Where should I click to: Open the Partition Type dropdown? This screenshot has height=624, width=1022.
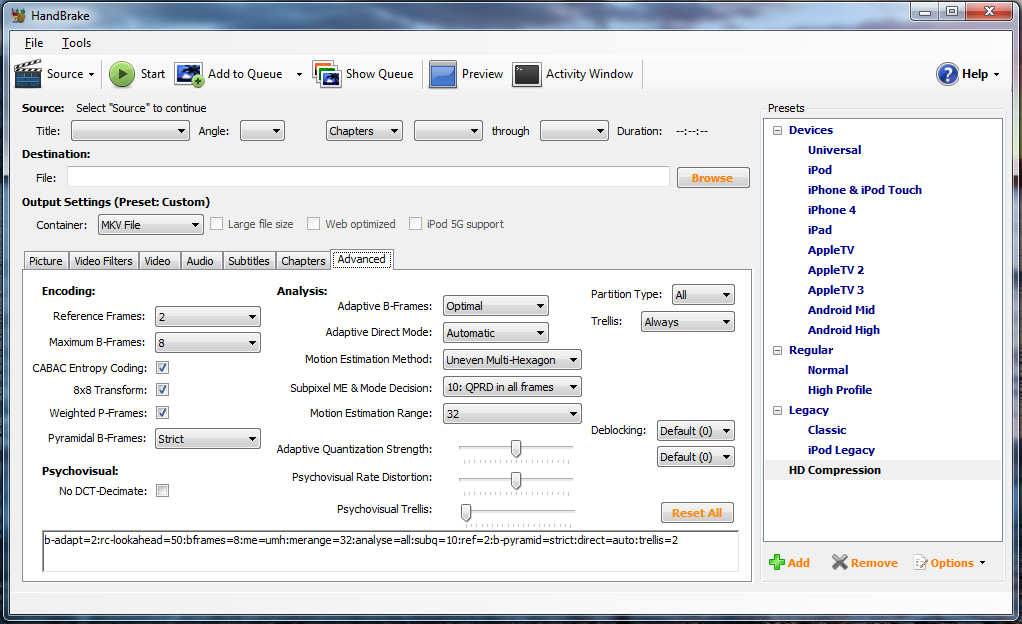[703, 295]
